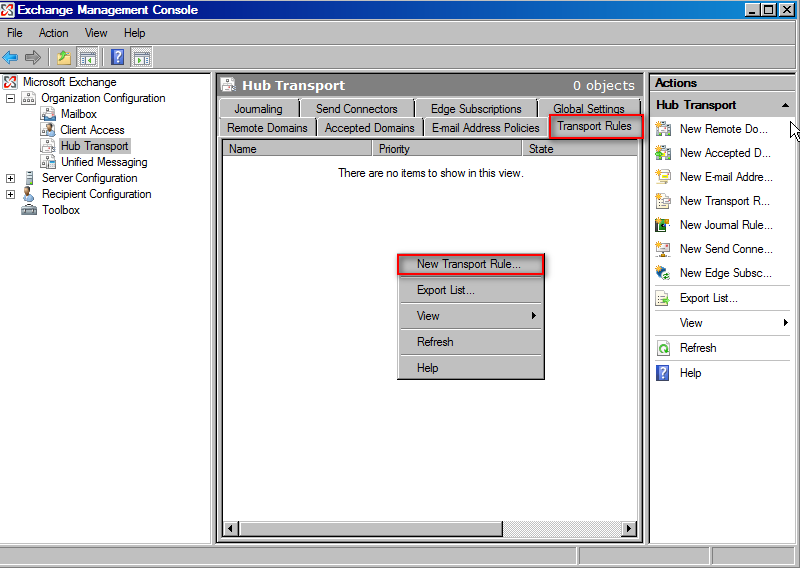Select the Toolbox tree item
Screen dimensions: 800x568
61,210
